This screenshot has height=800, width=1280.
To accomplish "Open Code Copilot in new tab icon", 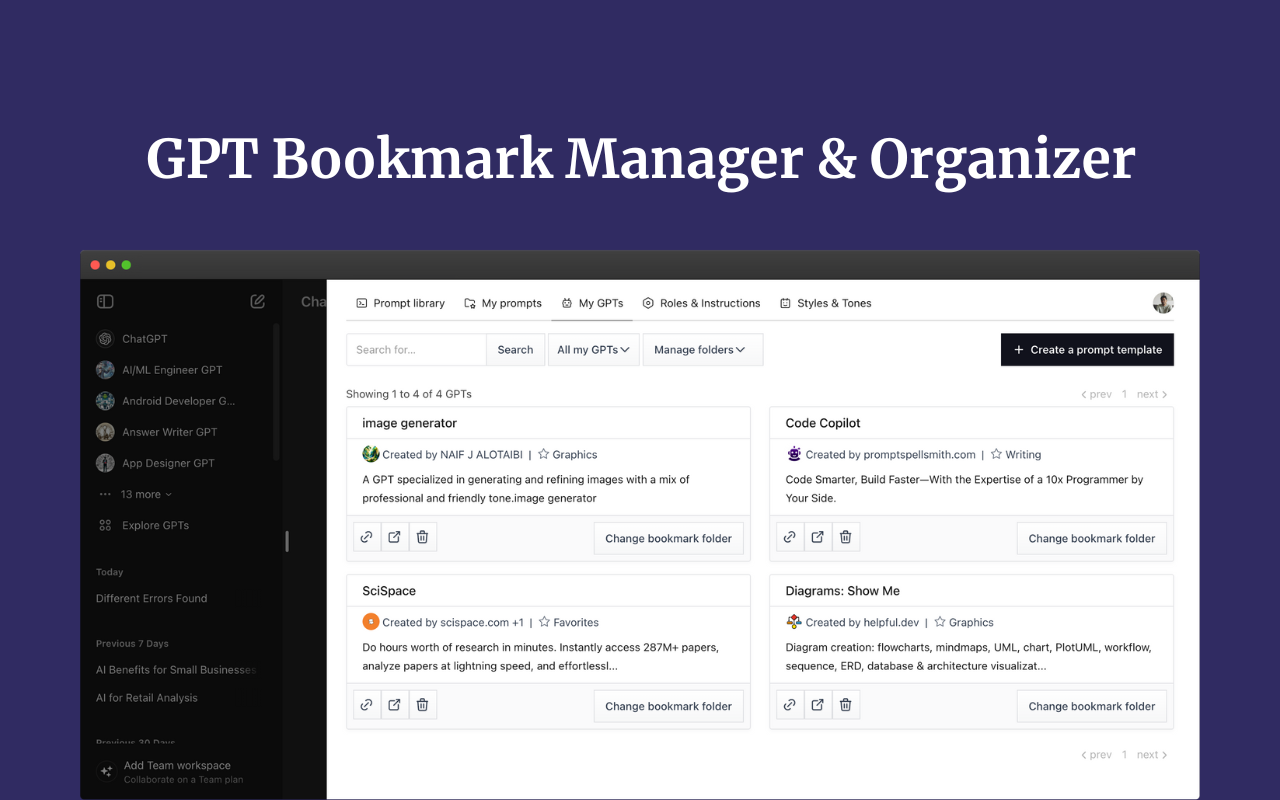I will pyautogui.click(x=818, y=538).
